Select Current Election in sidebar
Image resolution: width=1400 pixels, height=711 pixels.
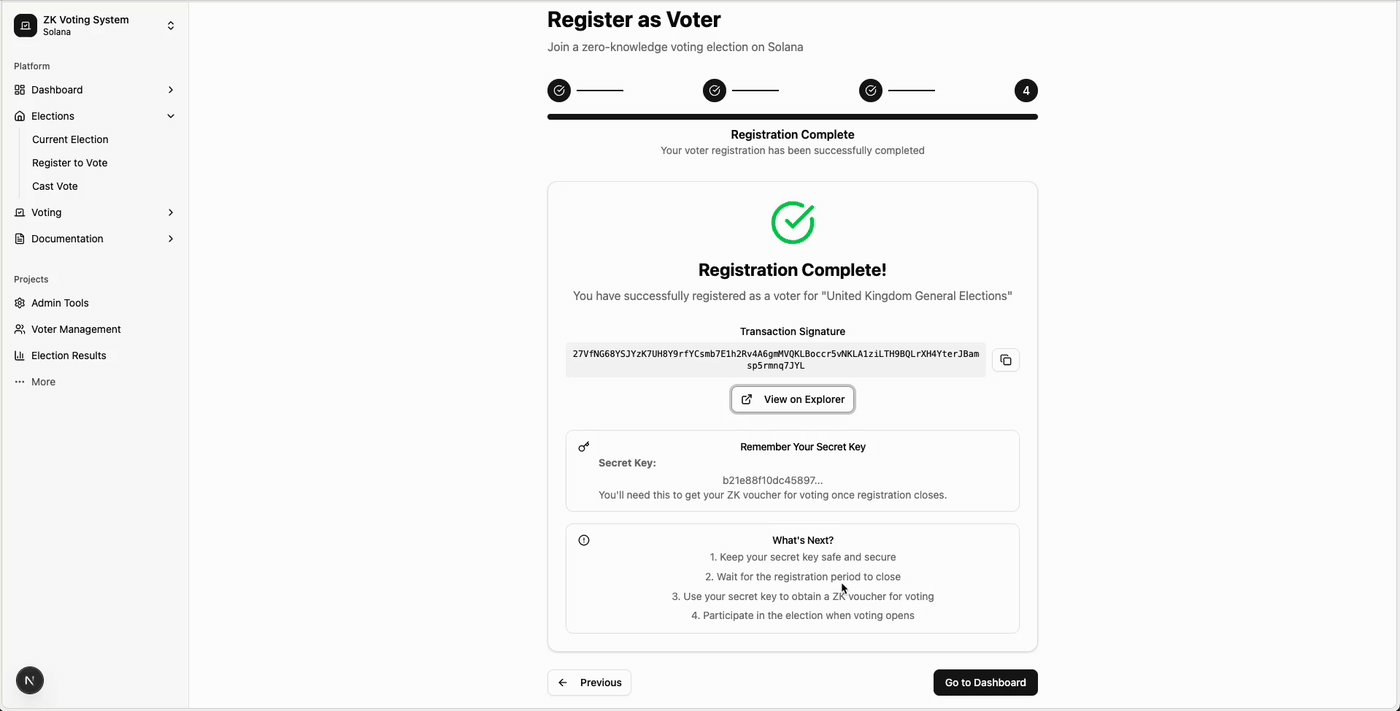70,140
